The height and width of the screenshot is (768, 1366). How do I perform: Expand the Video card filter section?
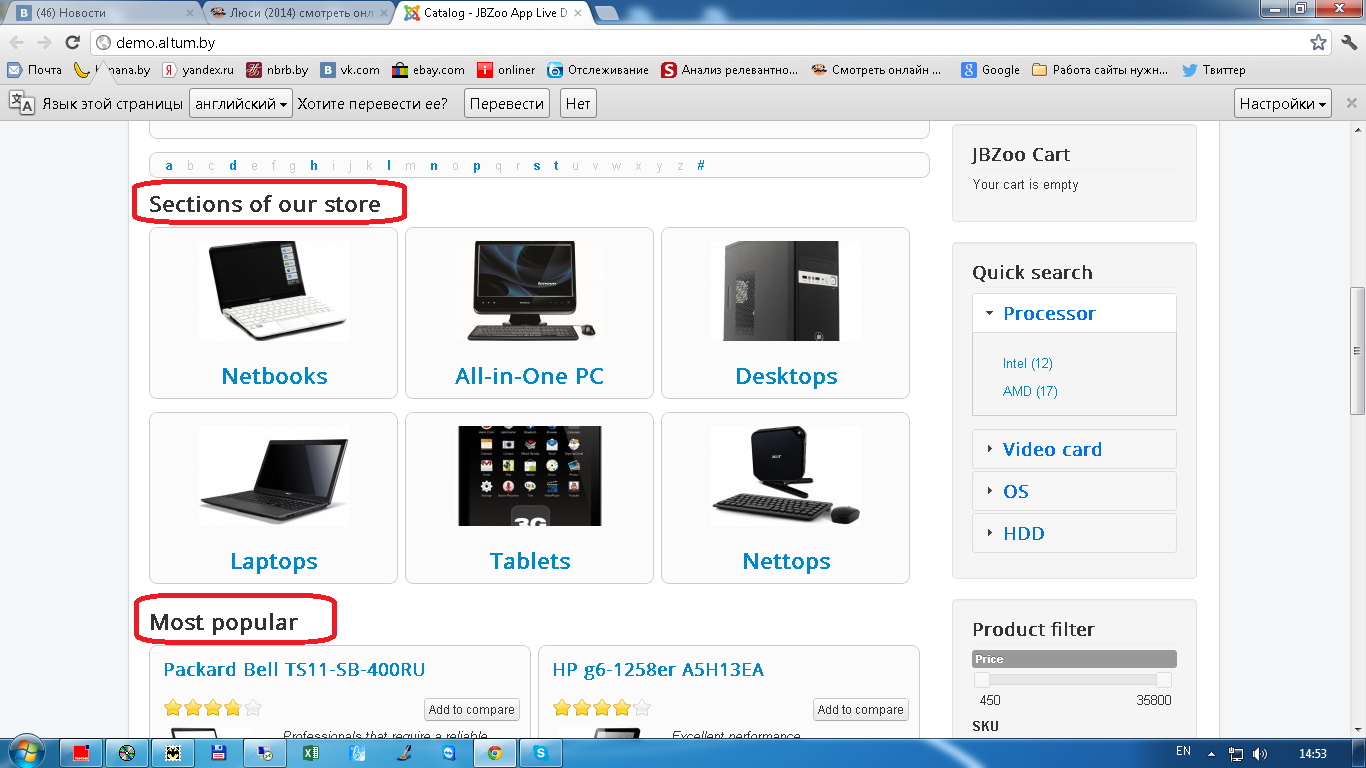pyautogui.click(x=1074, y=449)
